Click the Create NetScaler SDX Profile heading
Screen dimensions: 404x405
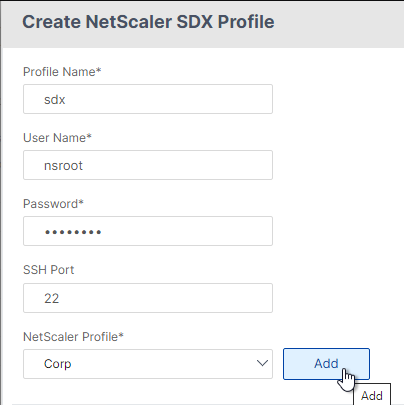[148, 22]
